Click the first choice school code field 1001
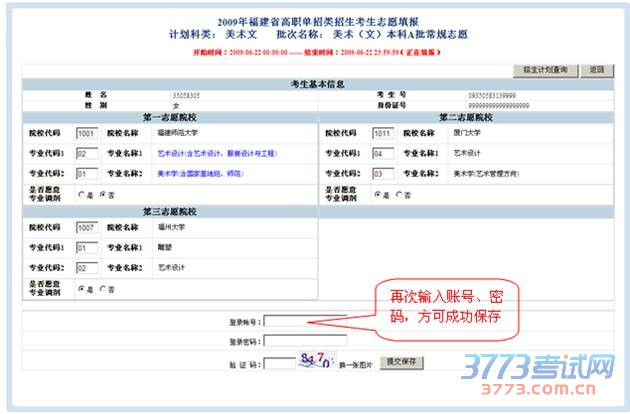 click(x=85, y=132)
